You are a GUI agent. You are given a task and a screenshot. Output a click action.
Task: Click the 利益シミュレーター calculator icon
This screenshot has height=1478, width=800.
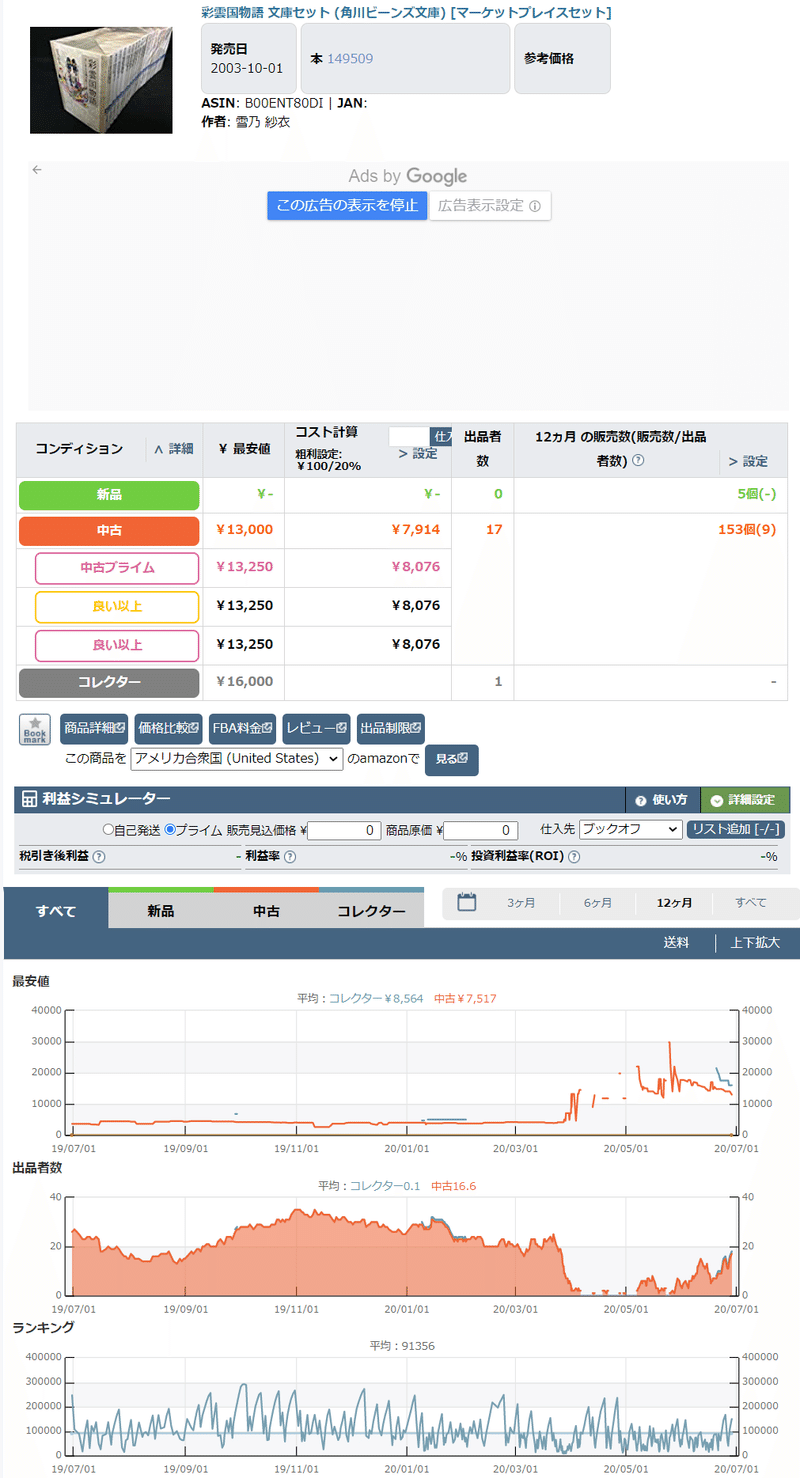(30, 799)
